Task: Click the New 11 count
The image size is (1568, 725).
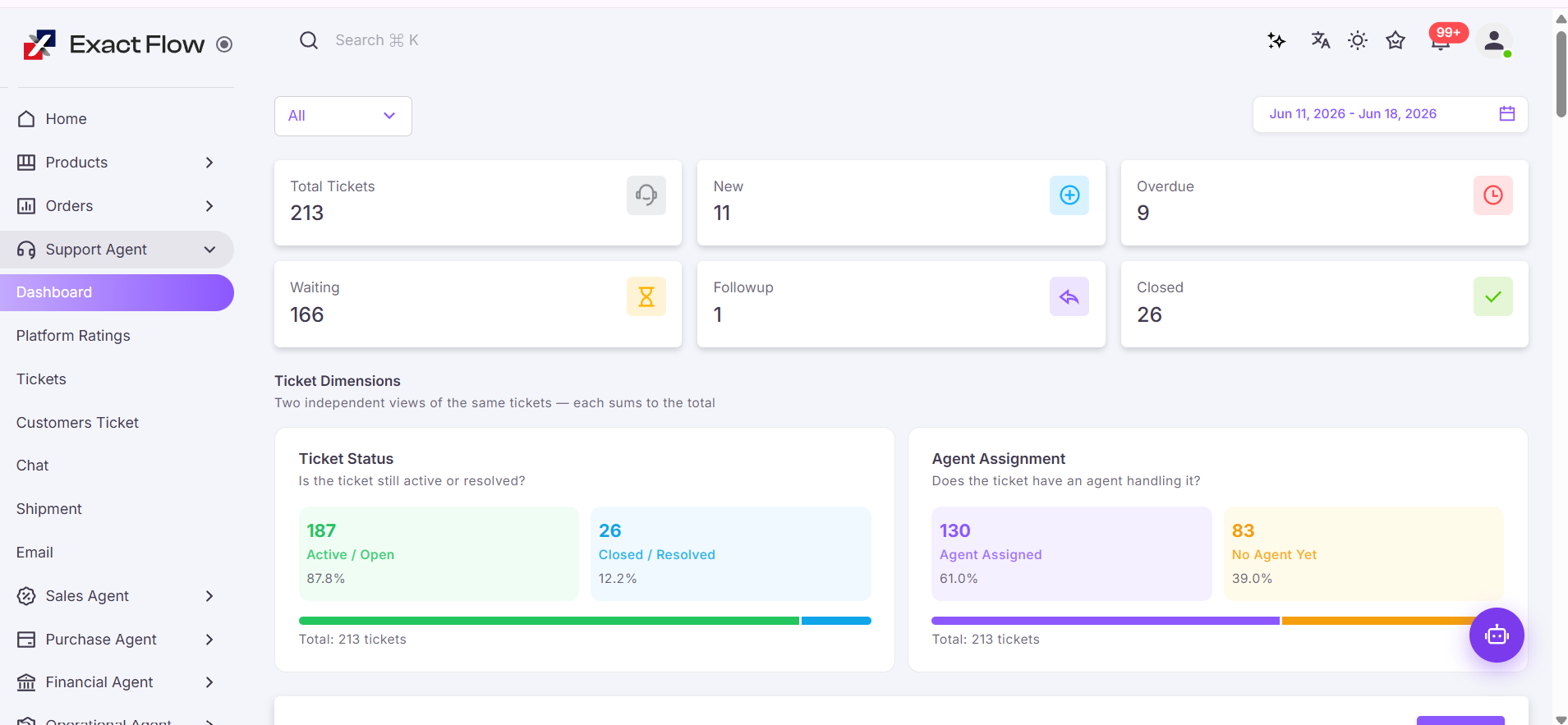Action: [722, 213]
